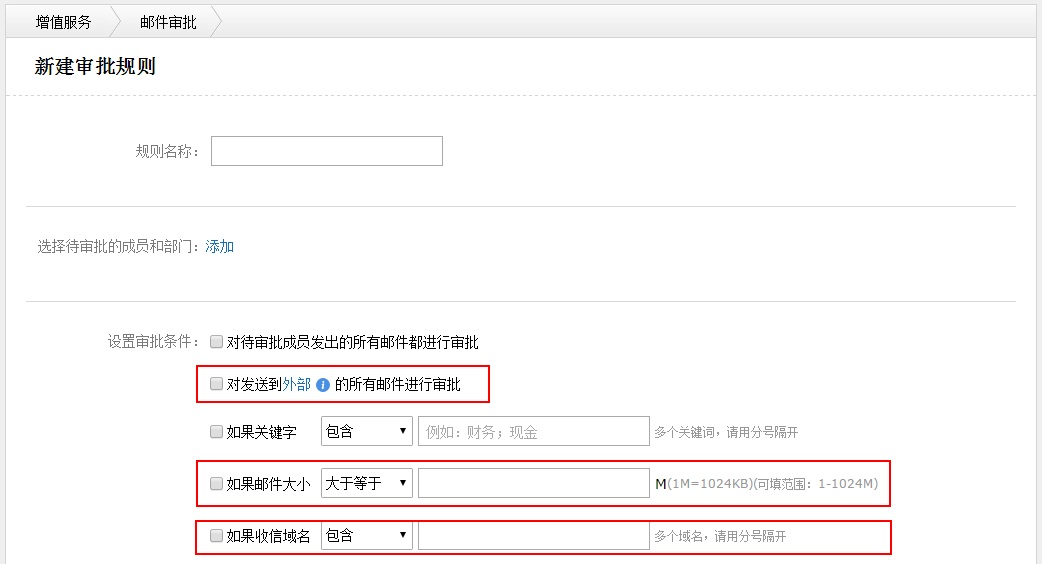Click the info icon next to 外部
Image resolution: width=1042 pixels, height=564 pixels.
[322, 384]
